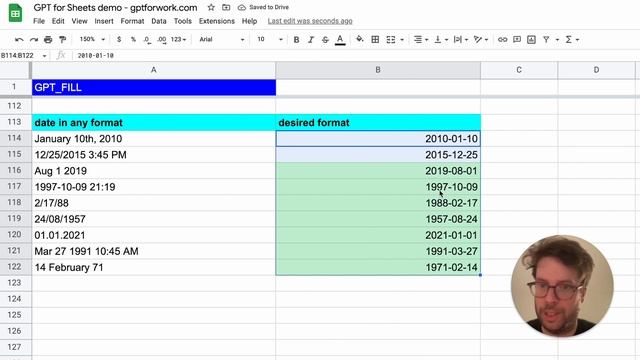The image size is (640, 360).
Task: Format as currency with dollar icon
Action: [x=119, y=40]
